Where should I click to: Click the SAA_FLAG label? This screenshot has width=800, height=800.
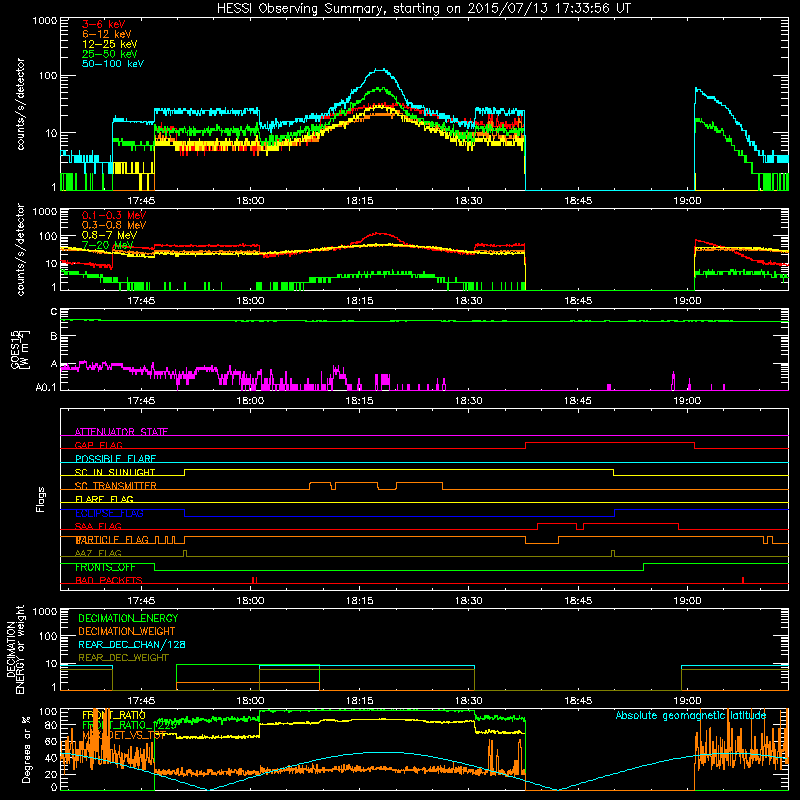(98, 527)
